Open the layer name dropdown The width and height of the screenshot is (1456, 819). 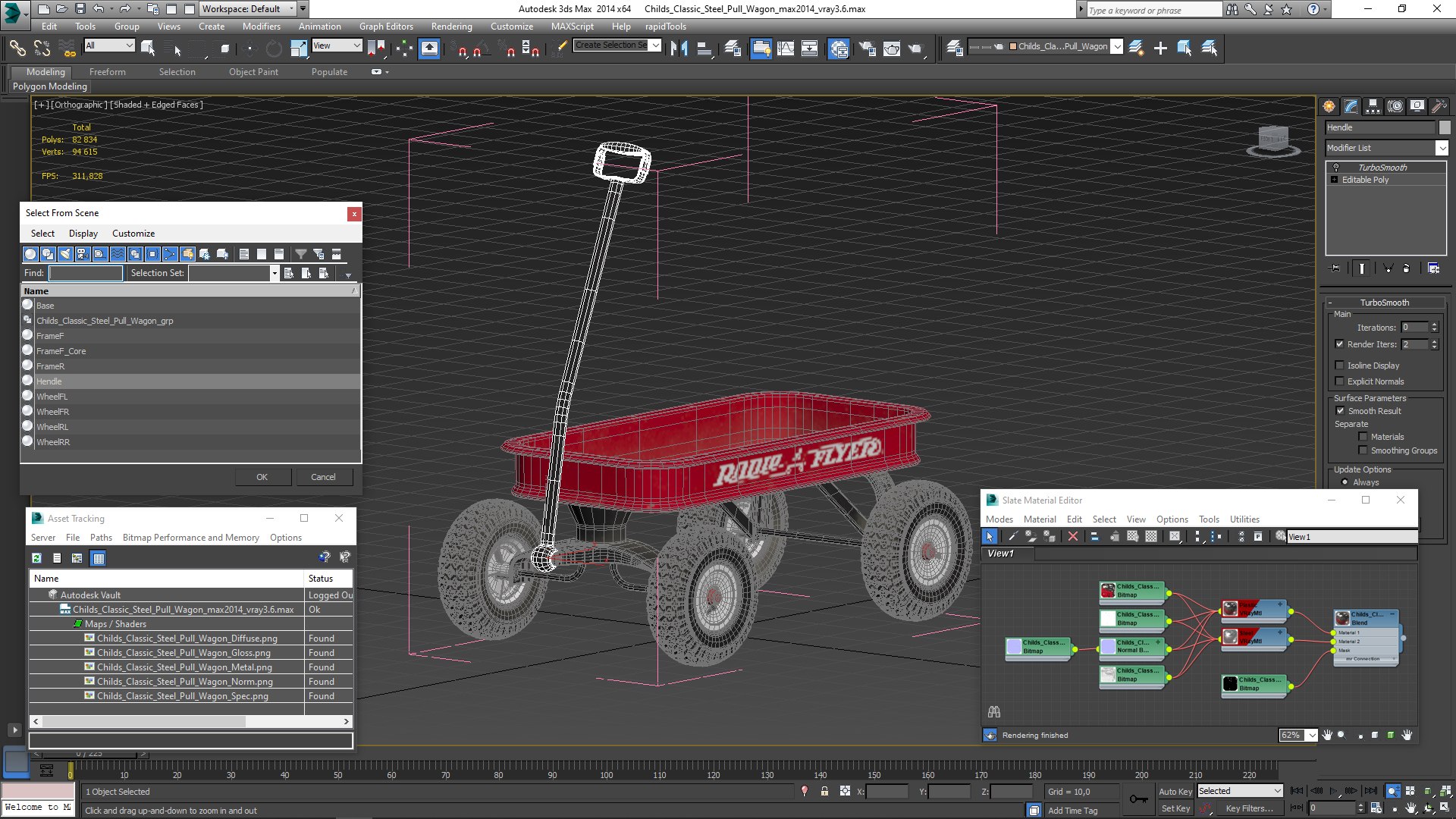[x=1117, y=46]
